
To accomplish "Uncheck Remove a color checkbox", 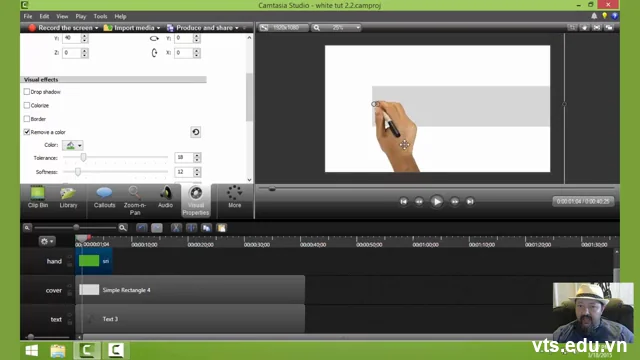I will (27, 132).
